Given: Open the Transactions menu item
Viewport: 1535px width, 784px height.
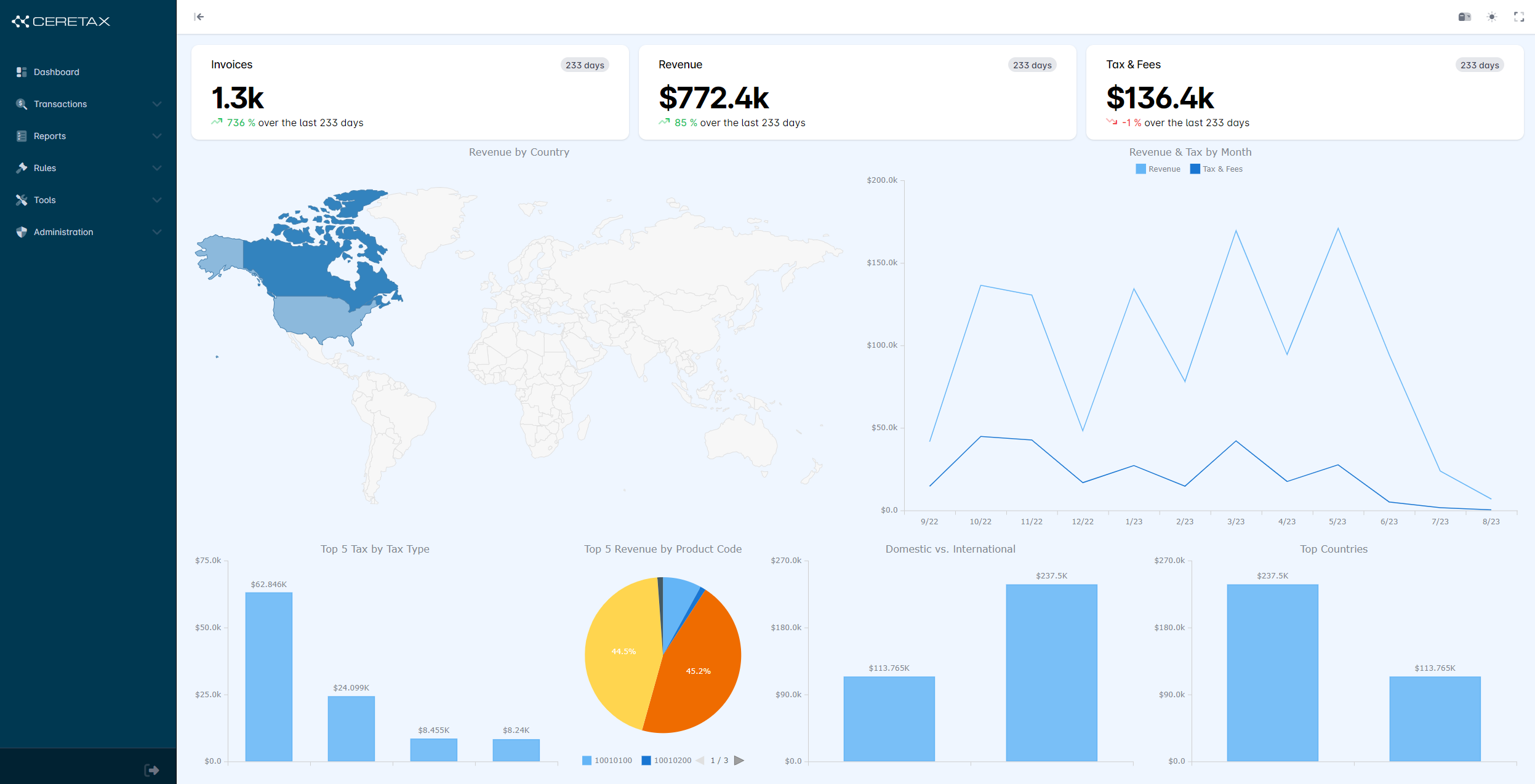Looking at the screenshot, I should [88, 104].
